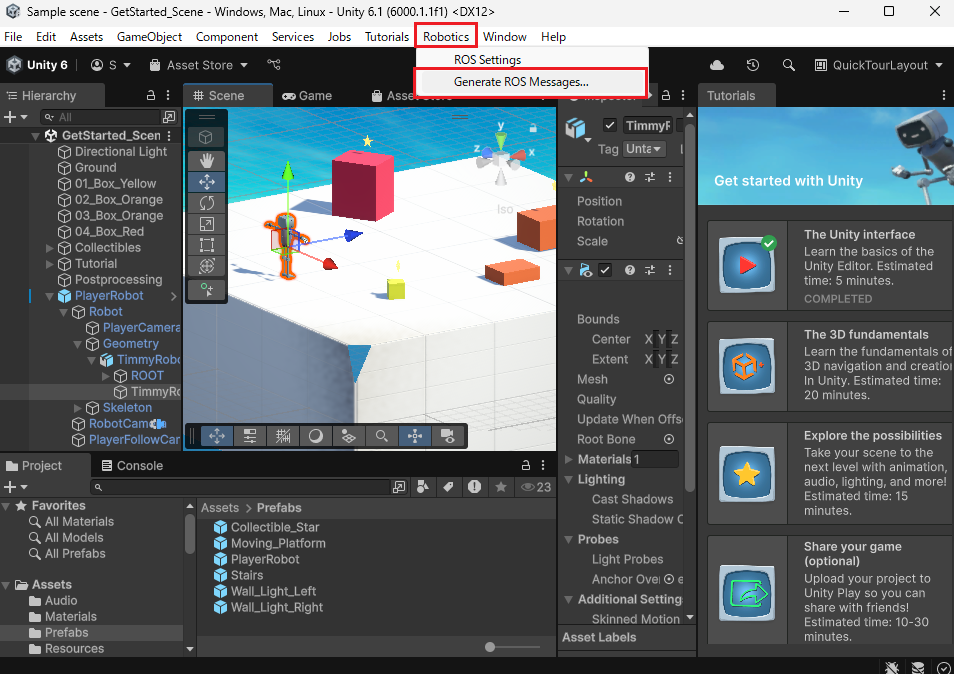The image size is (954, 674).
Task: Switch to the Game tab
Action: pos(307,96)
